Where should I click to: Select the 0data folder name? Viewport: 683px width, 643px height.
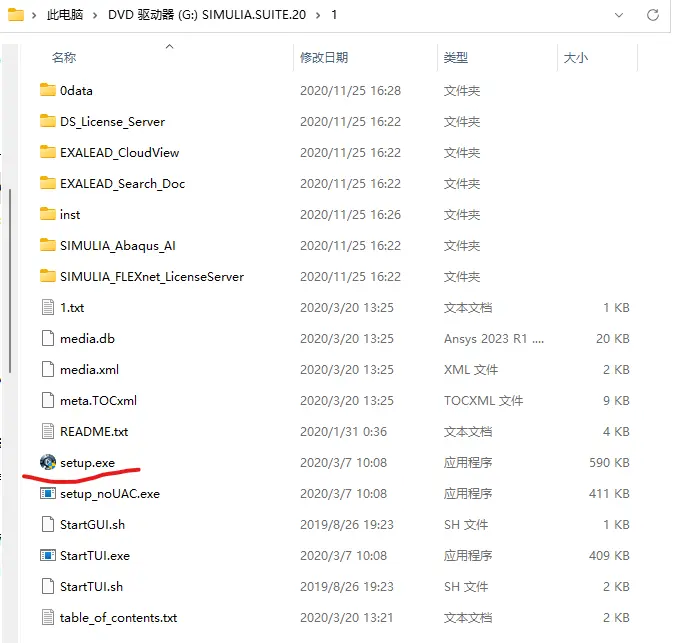click(x=76, y=91)
